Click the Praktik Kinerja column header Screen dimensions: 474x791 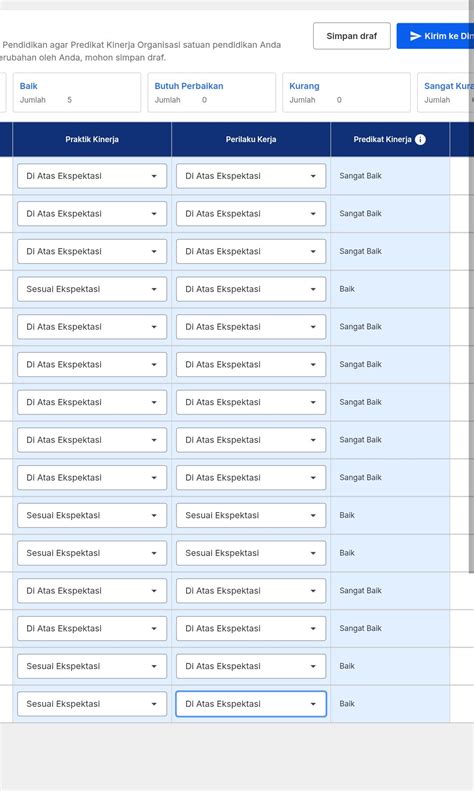coord(92,139)
